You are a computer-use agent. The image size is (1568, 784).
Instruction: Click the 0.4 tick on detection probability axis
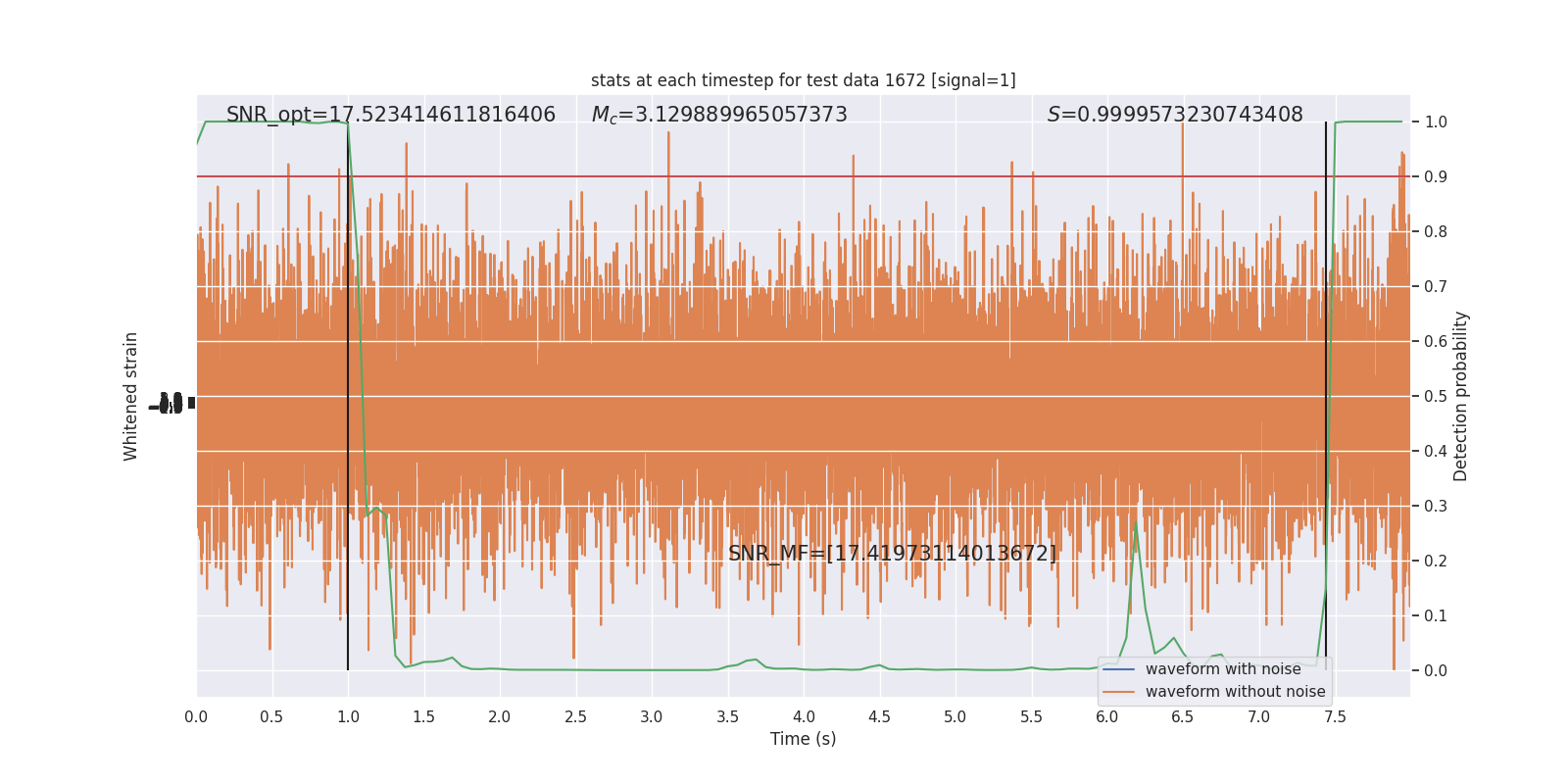tap(1436, 451)
